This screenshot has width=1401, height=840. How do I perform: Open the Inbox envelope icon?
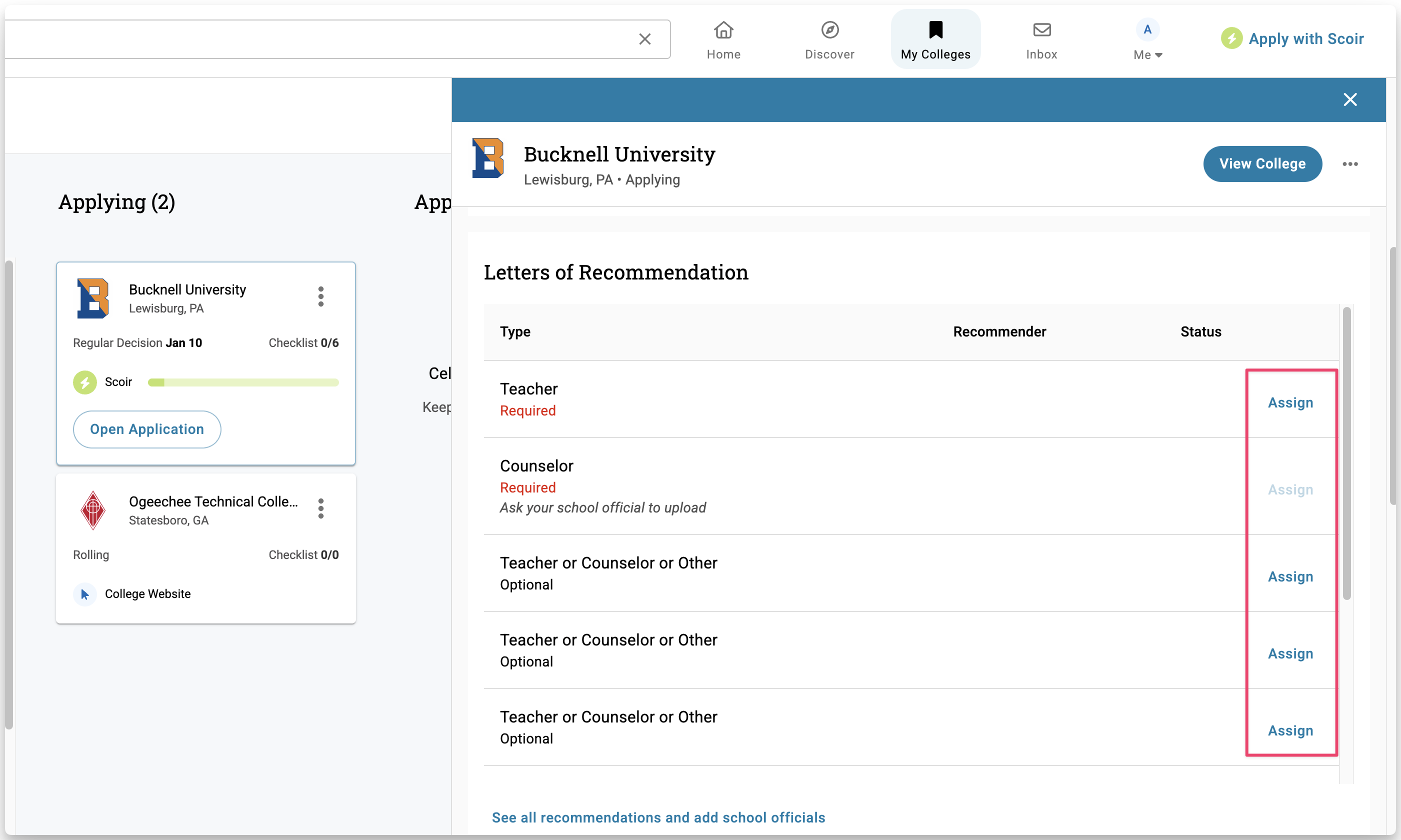click(x=1041, y=30)
